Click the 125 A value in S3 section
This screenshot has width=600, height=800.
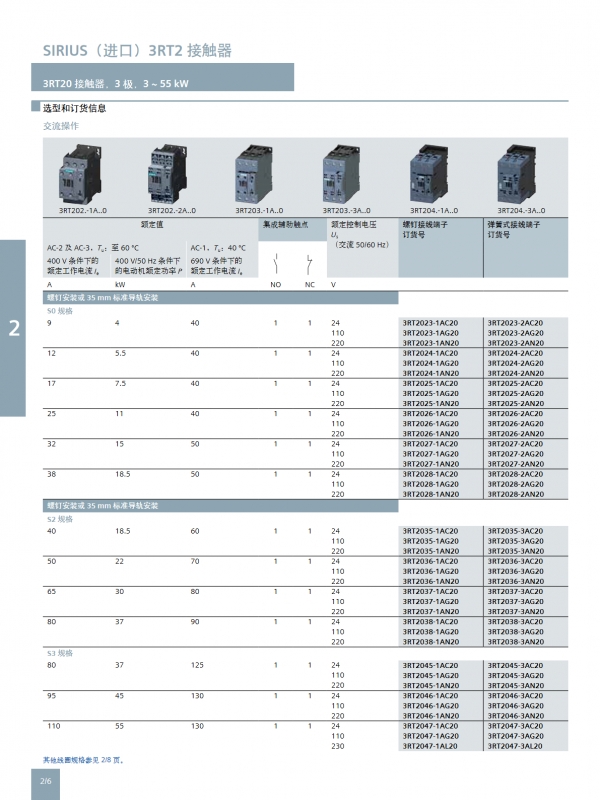click(x=197, y=665)
